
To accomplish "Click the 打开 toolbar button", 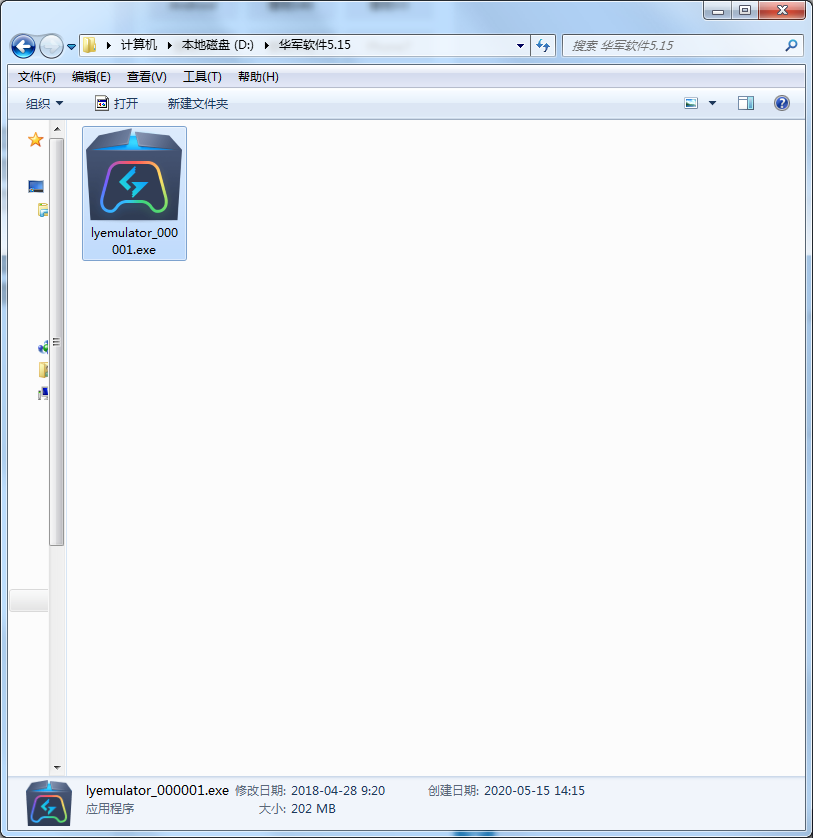I will [117, 103].
